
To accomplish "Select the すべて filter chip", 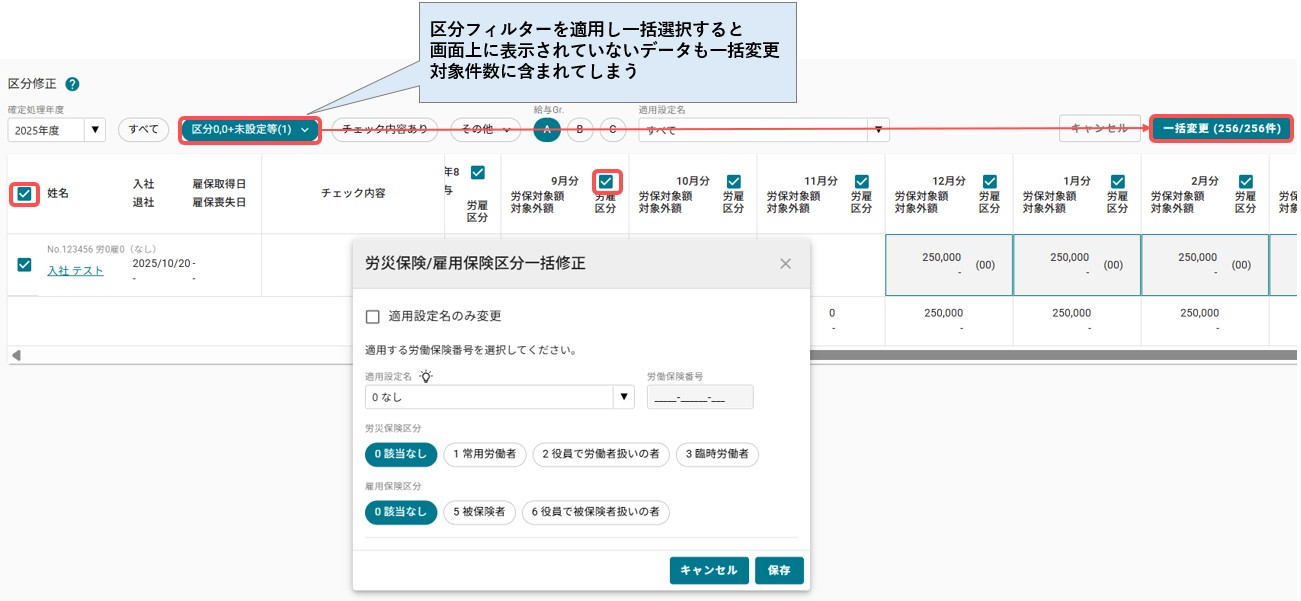I will (x=144, y=129).
